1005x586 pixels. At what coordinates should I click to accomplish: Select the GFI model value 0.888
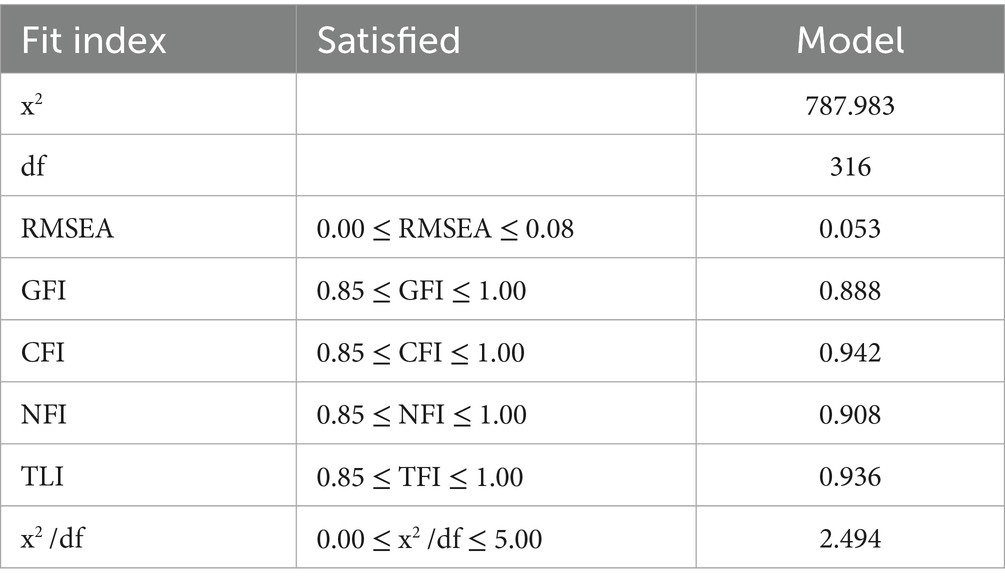pyautogui.click(x=850, y=291)
